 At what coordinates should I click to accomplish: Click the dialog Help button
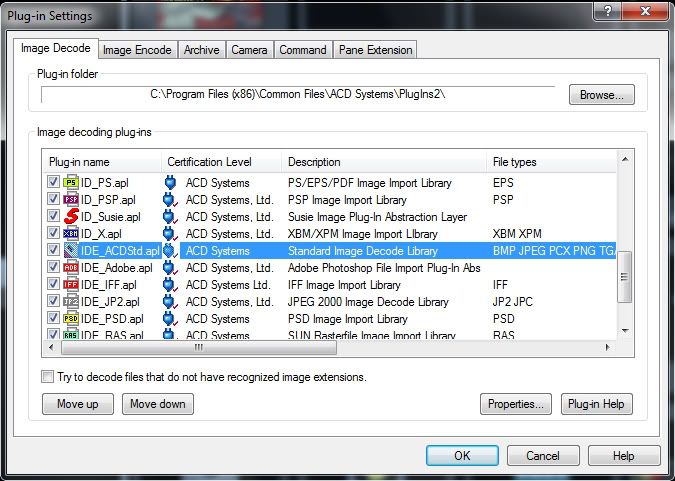click(x=624, y=456)
